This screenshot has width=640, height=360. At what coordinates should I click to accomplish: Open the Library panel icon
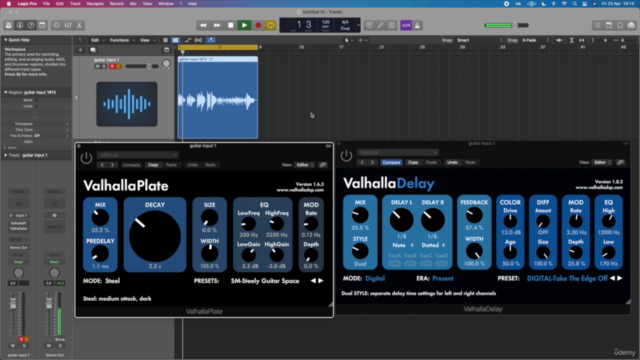[x=8, y=25]
